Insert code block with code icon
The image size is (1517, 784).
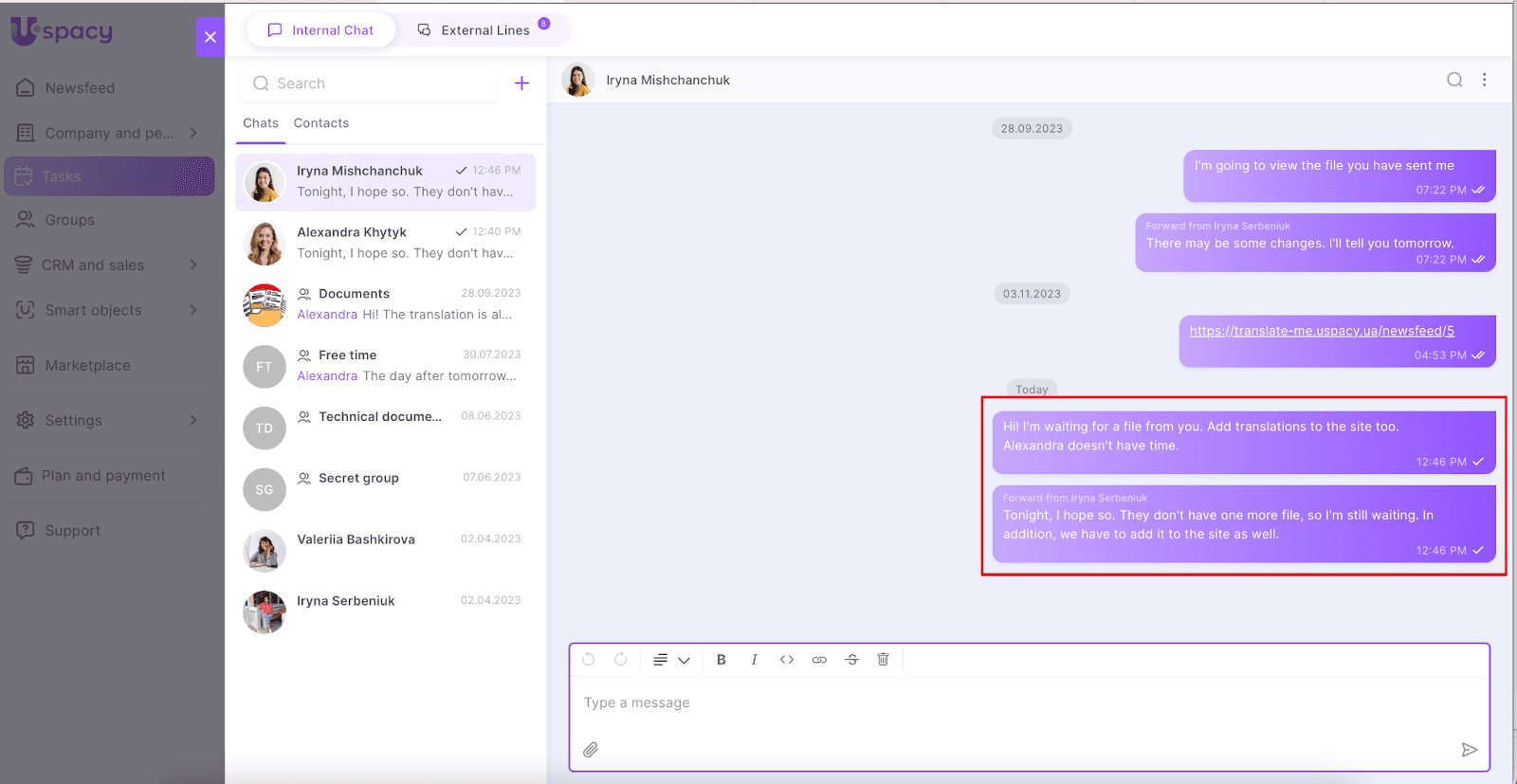(x=787, y=660)
